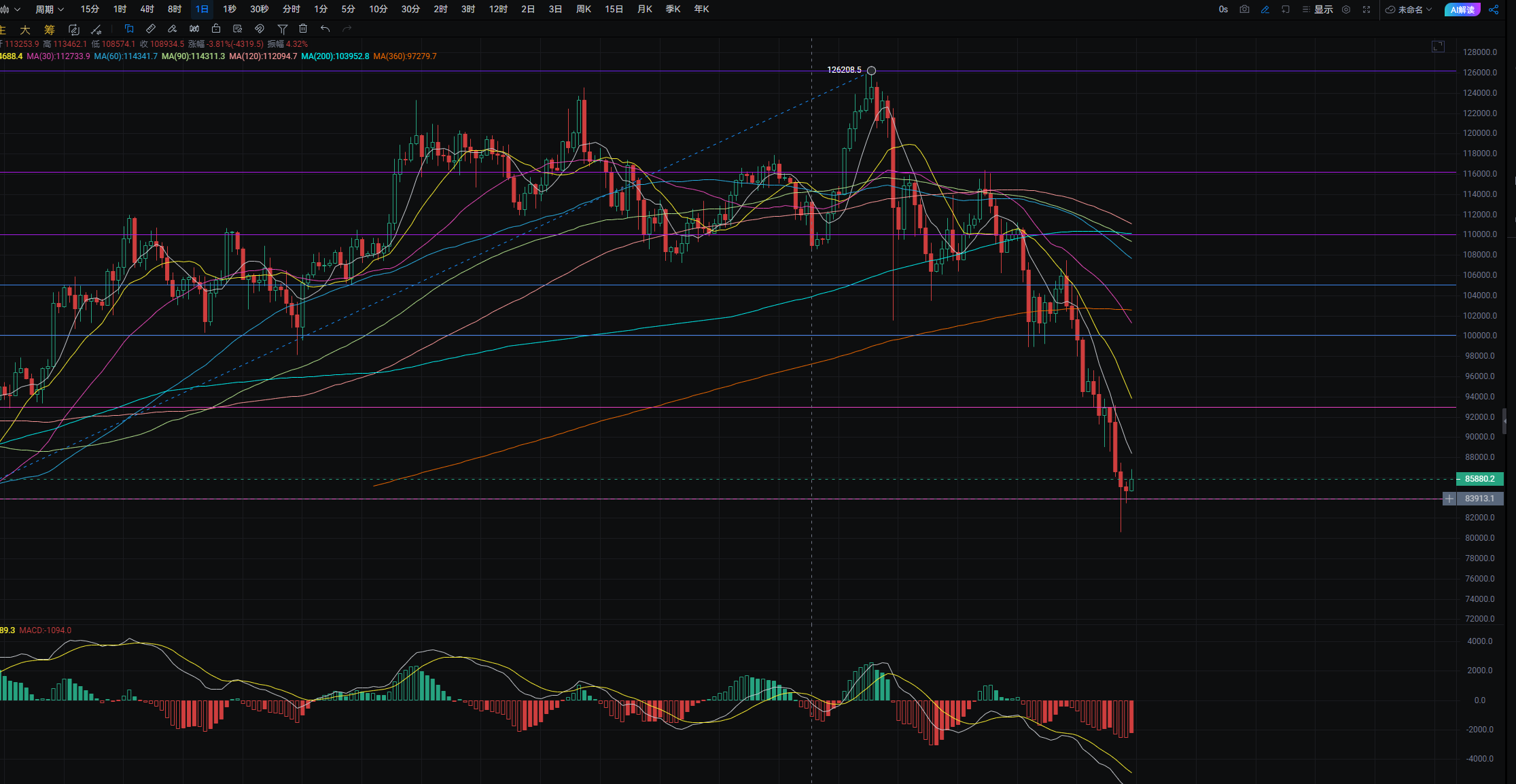
Task: Click the ruler measurement tool icon
Action: [x=151, y=29]
